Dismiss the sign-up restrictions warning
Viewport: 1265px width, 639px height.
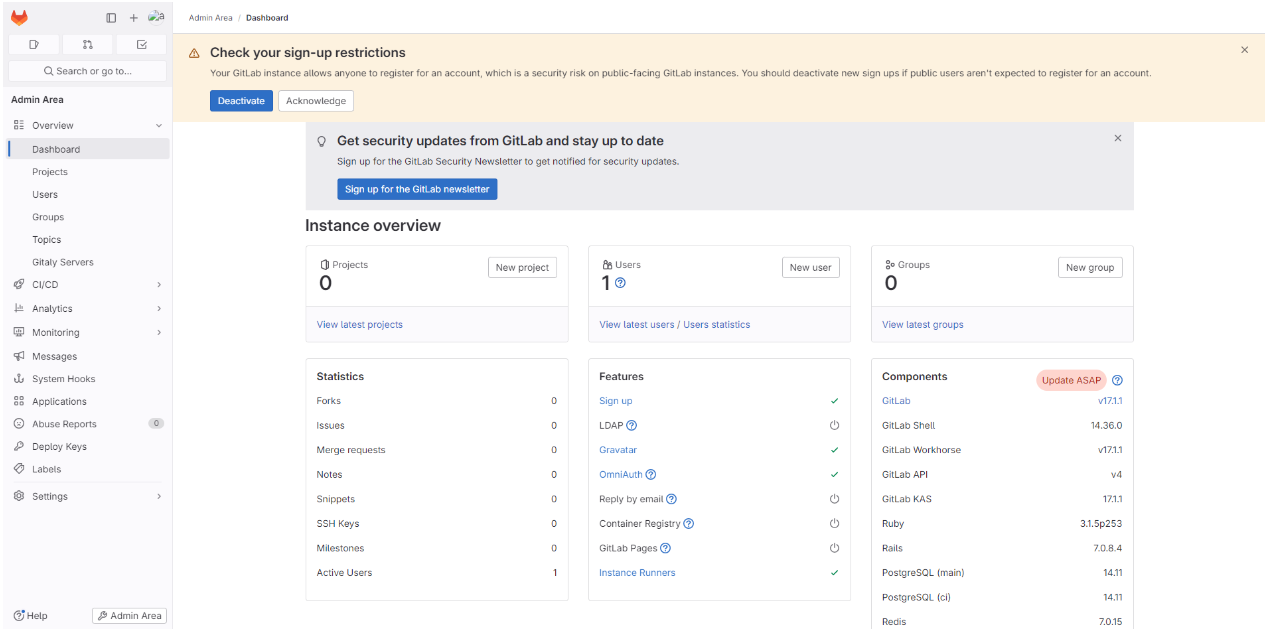point(1244,50)
